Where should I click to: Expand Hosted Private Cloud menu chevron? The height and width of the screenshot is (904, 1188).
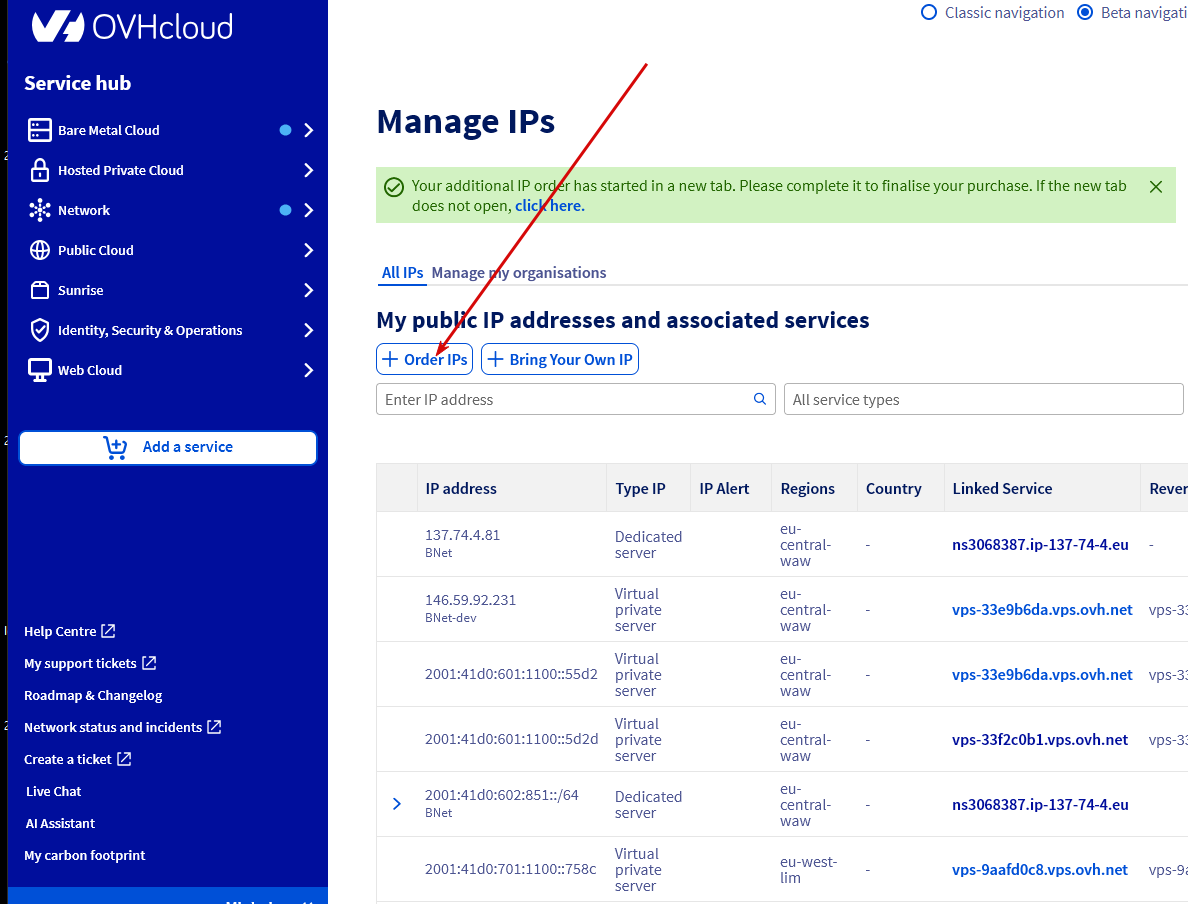308,170
